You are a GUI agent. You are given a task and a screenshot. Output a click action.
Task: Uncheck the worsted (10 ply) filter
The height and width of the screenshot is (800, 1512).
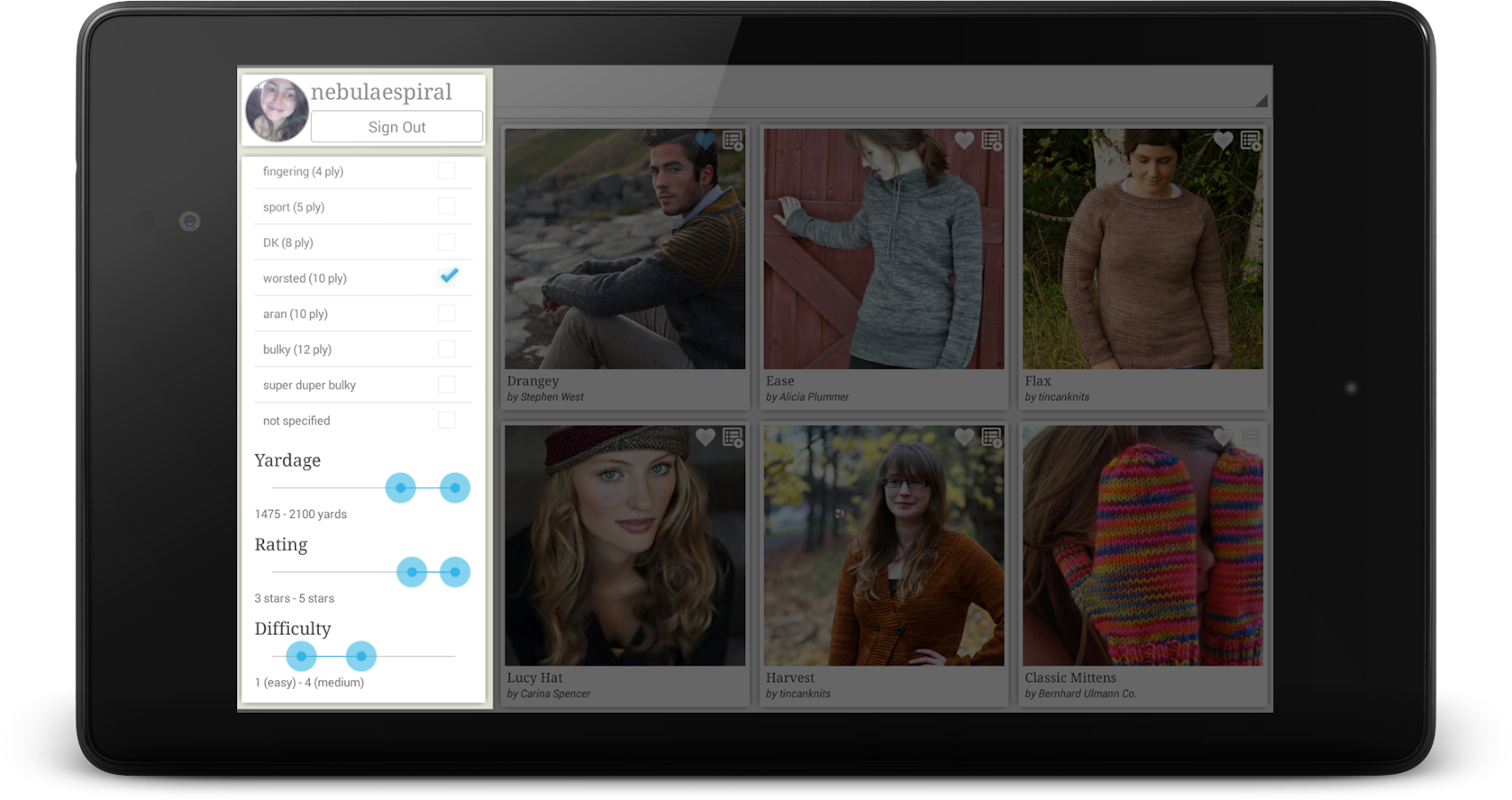[449, 276]
